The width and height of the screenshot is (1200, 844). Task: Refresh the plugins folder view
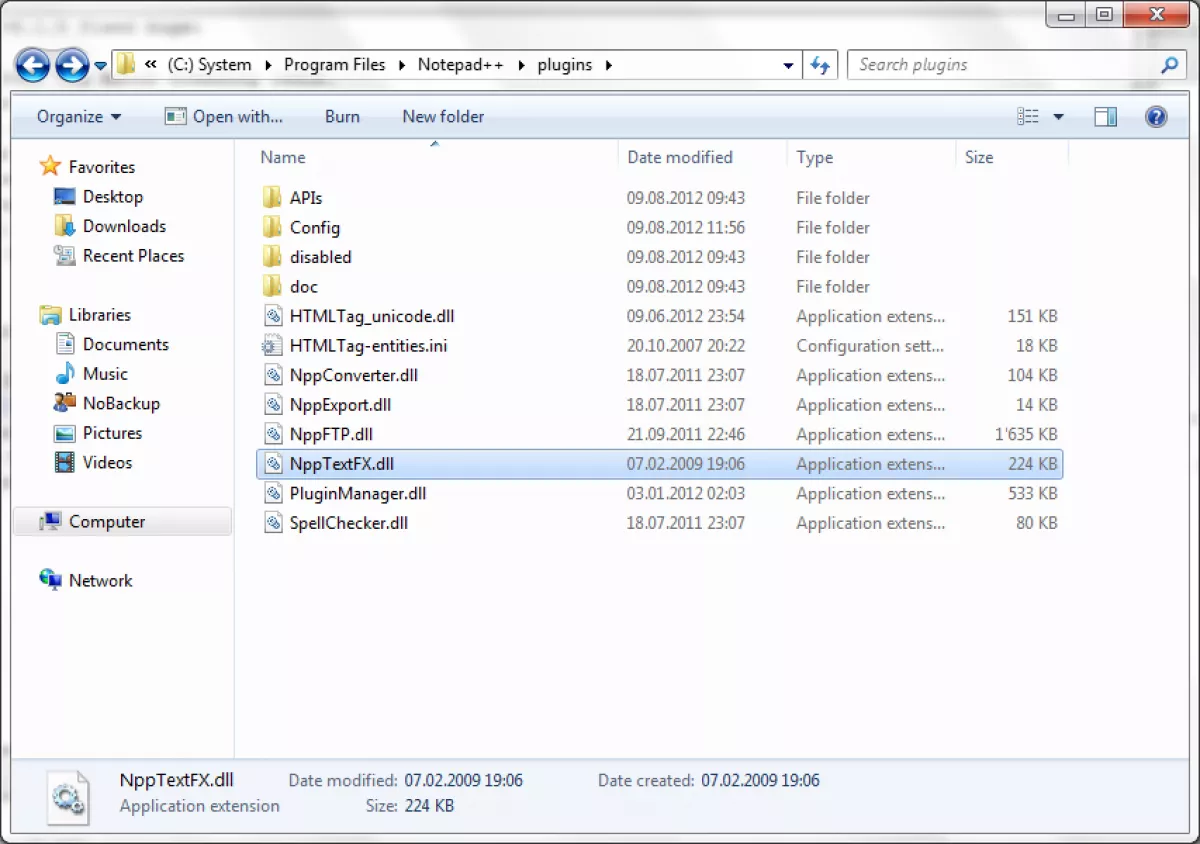(x=820, y=64)
